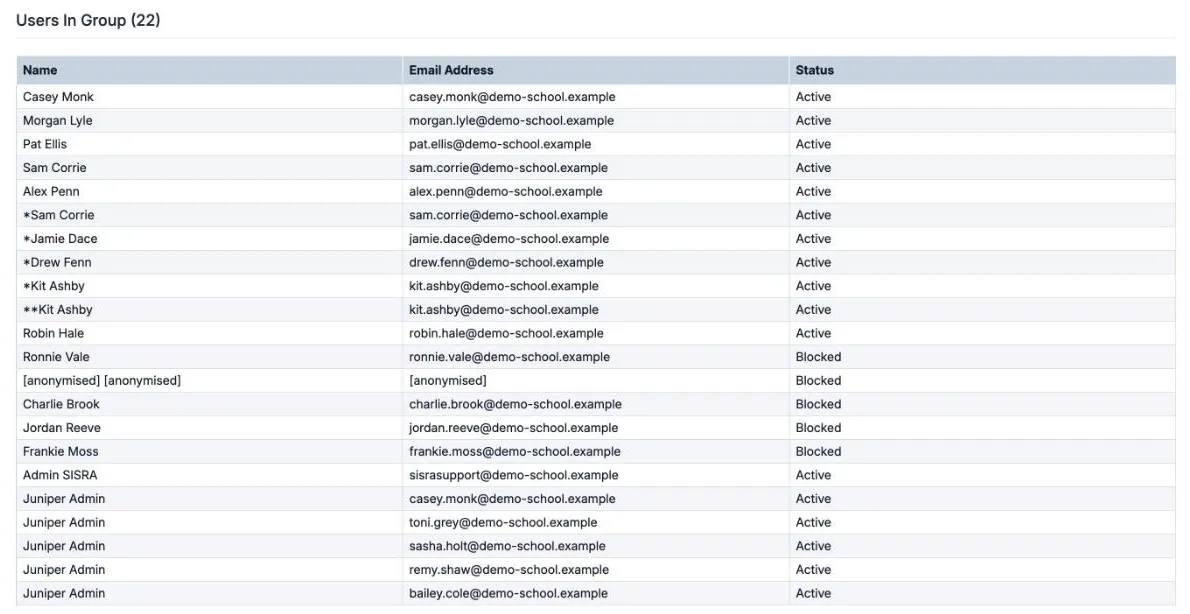Select the toni.grey@demo-school.example email

pos(503,522)
